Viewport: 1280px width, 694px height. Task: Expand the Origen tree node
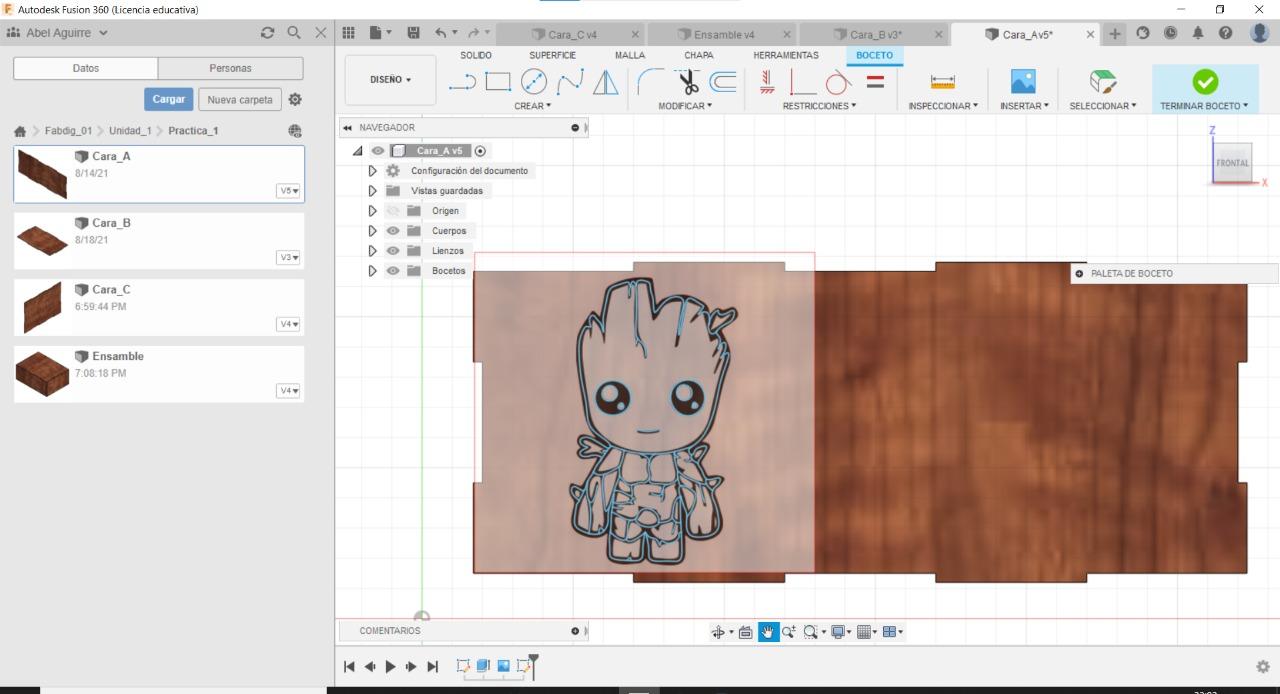373,211
